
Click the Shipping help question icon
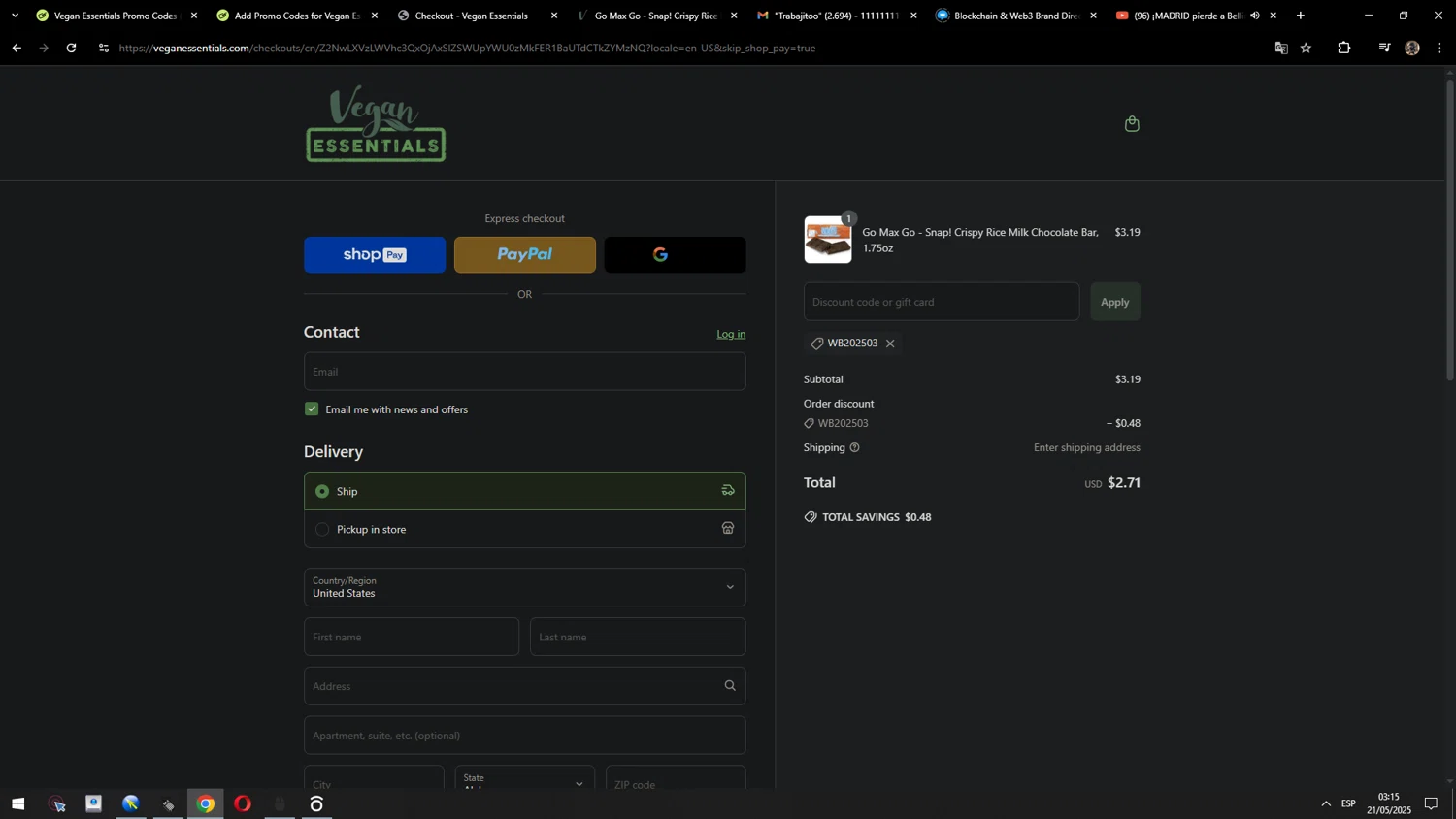click(854, 447)
